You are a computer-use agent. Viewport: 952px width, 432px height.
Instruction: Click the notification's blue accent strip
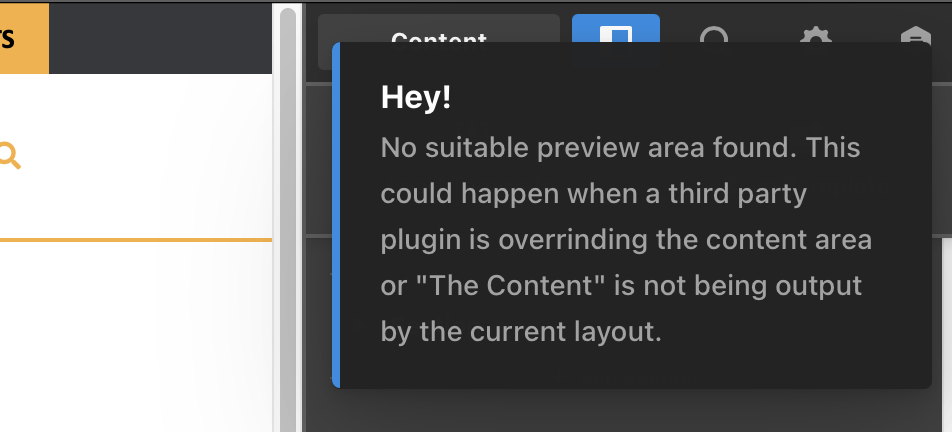(336, 215)
